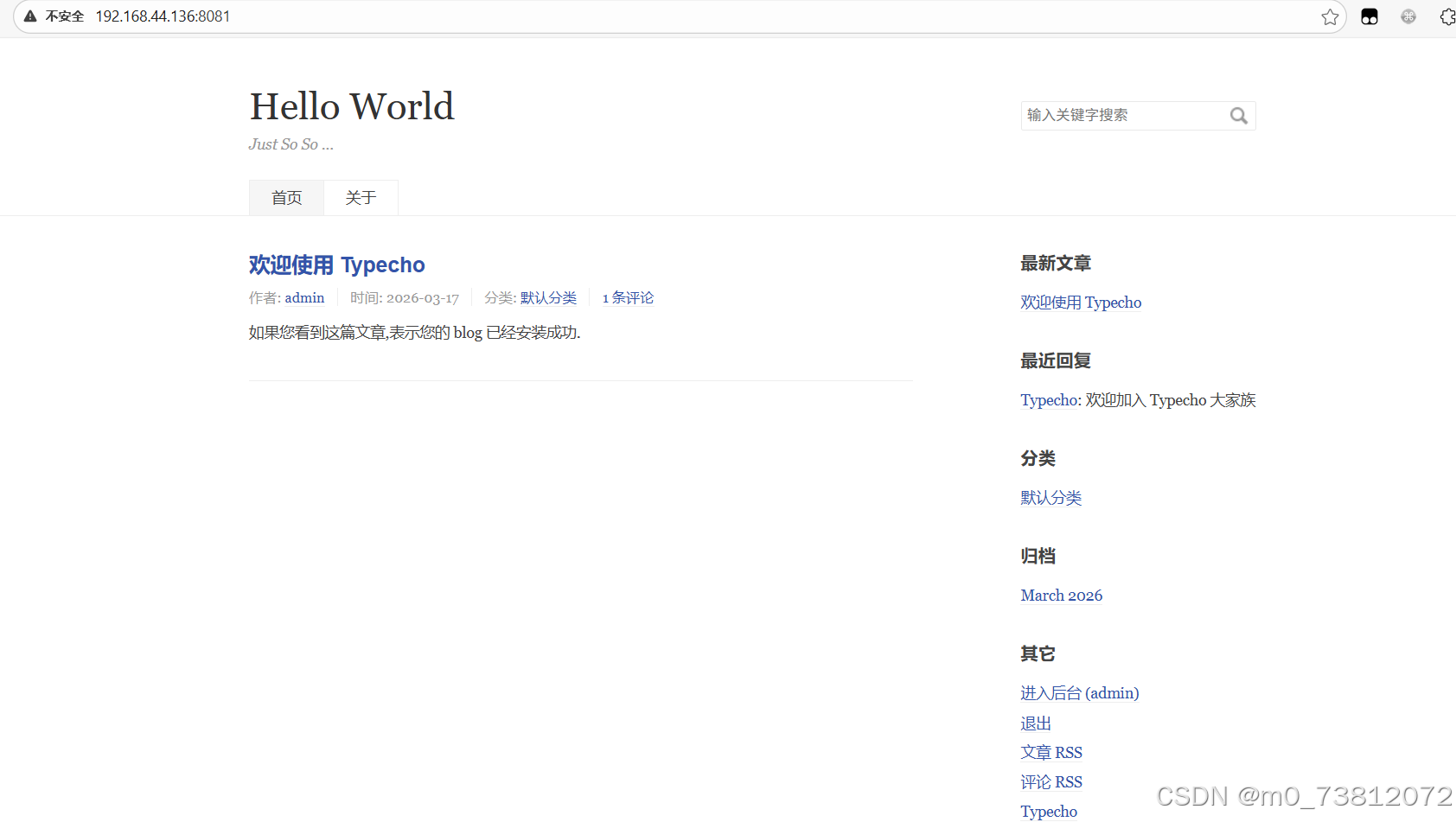The image size is (1456, 822).
Task: Click the 分类 sidebar heading
Action: coord(1038,459)
